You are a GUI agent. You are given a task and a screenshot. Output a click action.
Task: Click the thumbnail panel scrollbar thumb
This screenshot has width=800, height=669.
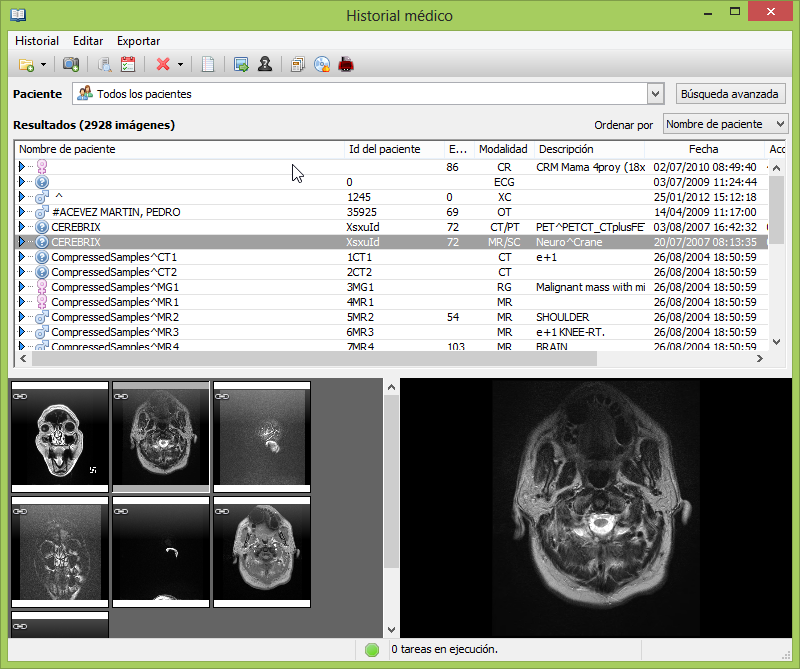391,481
